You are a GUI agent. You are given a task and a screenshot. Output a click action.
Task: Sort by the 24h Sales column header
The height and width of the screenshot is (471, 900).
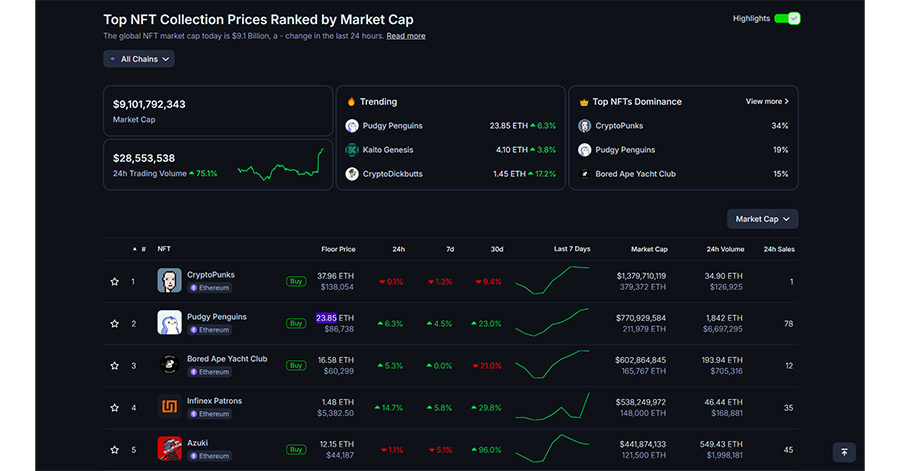tap(779, 249)
